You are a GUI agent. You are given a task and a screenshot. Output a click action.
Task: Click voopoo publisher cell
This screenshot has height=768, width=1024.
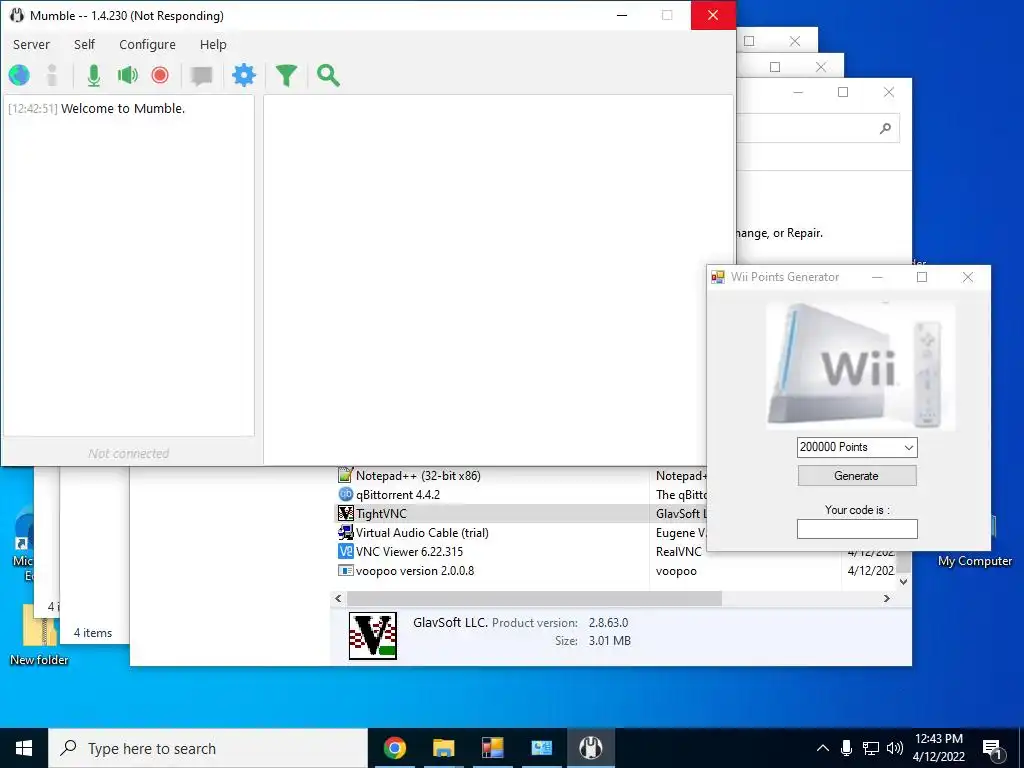click(676, 571)
